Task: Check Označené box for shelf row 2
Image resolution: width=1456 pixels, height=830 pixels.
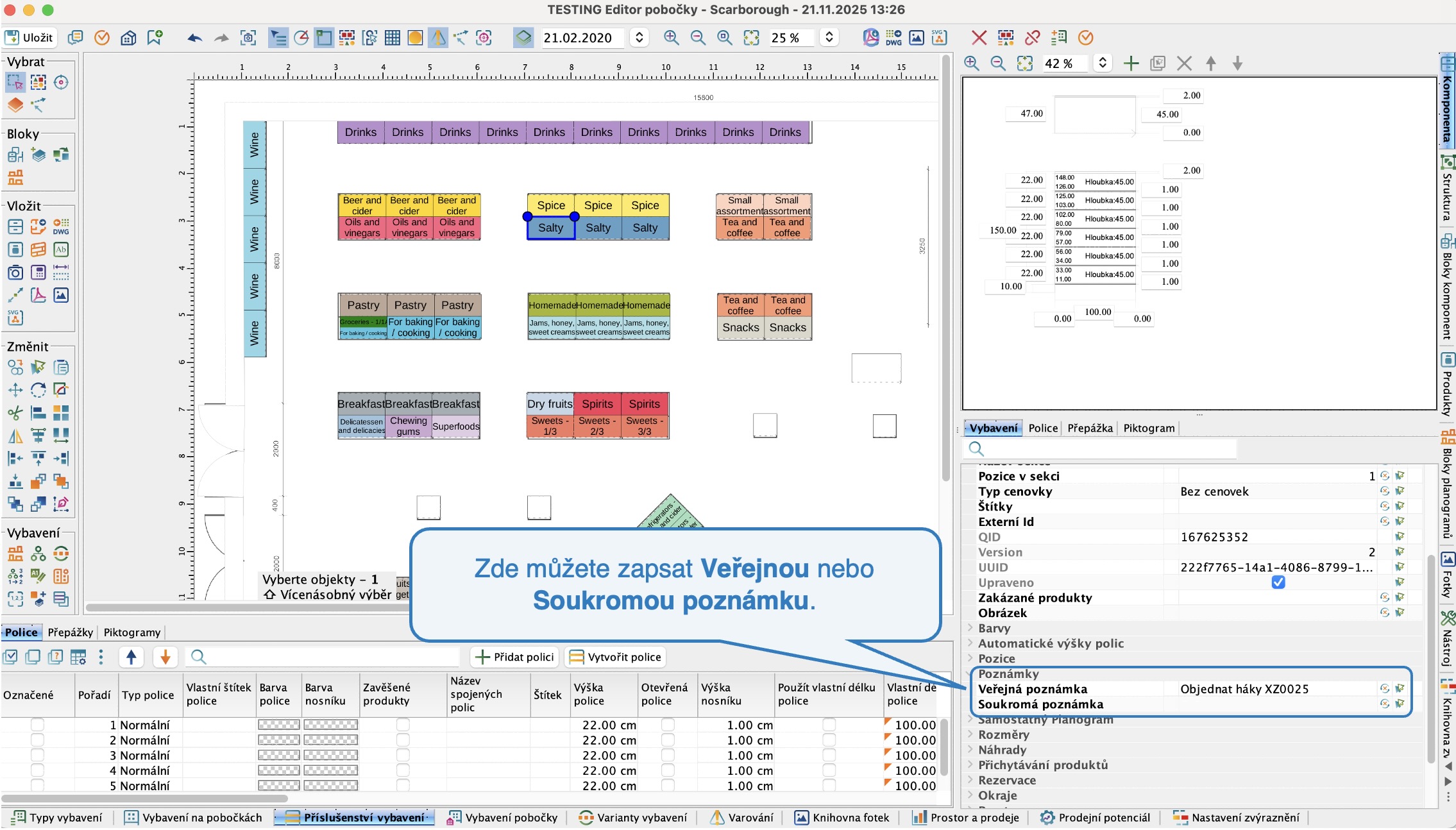Action: pos(38,740)
